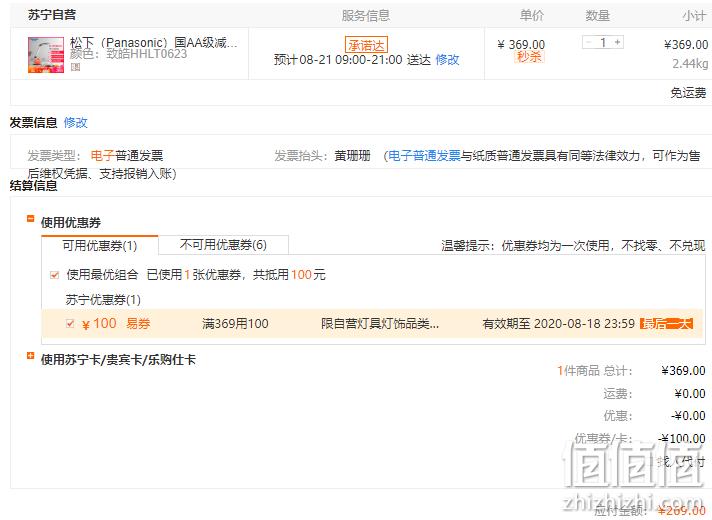Toggle the 使用最优组合 checkbox
712x520 pixels.
[x=54, y=275]
